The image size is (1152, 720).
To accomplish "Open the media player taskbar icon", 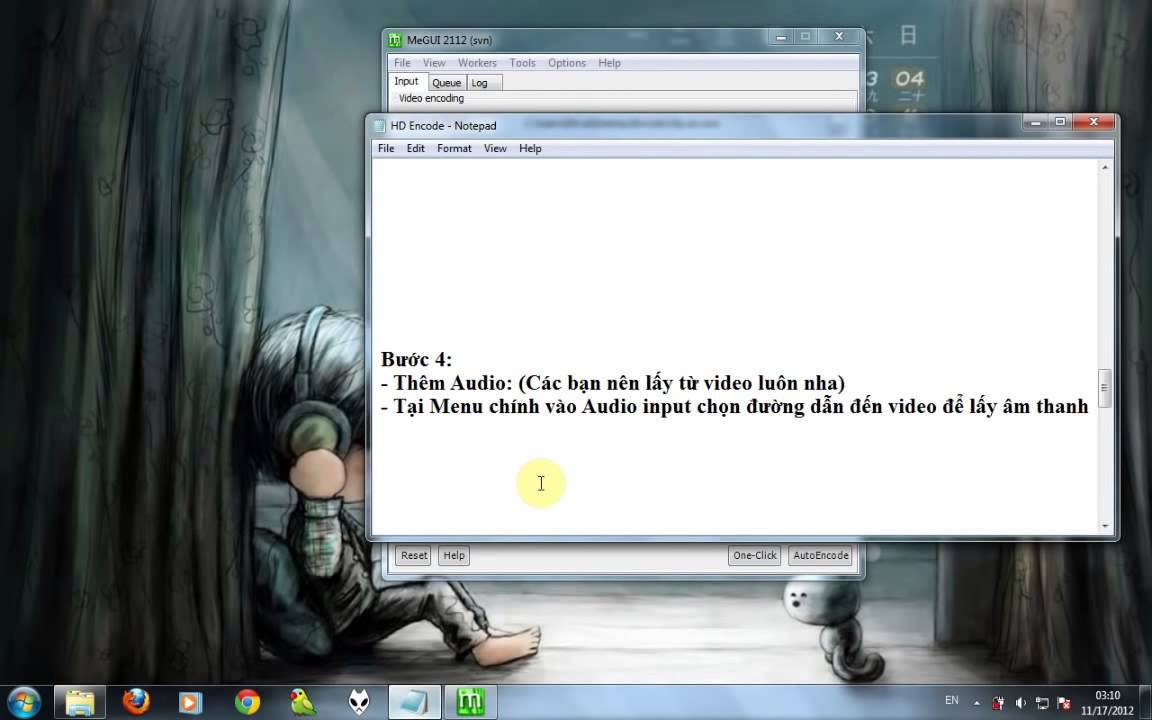I will tap(190, 702).
